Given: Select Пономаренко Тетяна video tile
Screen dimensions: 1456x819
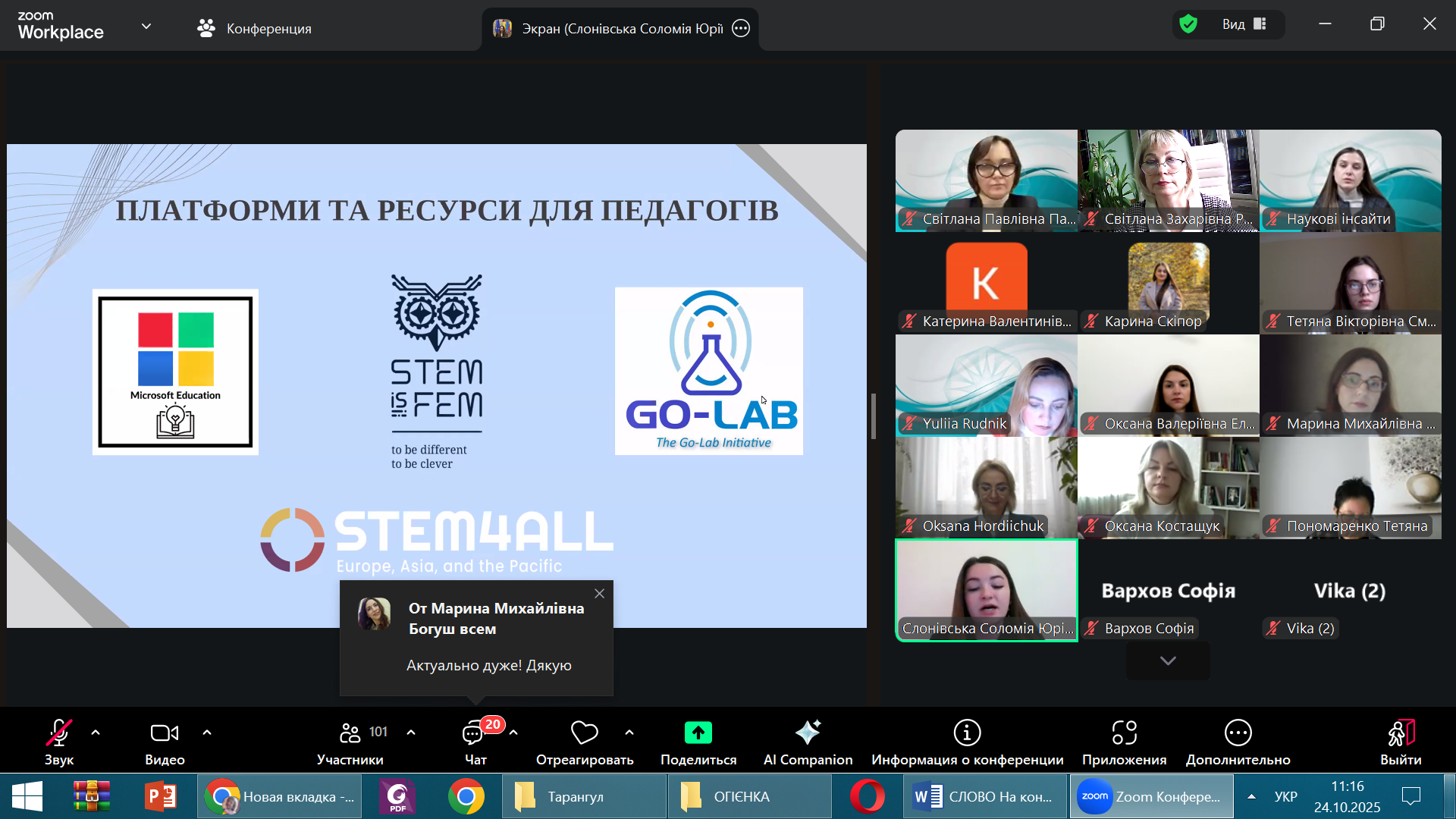Looking at the screenshot, I should [x=1350, y=488].
